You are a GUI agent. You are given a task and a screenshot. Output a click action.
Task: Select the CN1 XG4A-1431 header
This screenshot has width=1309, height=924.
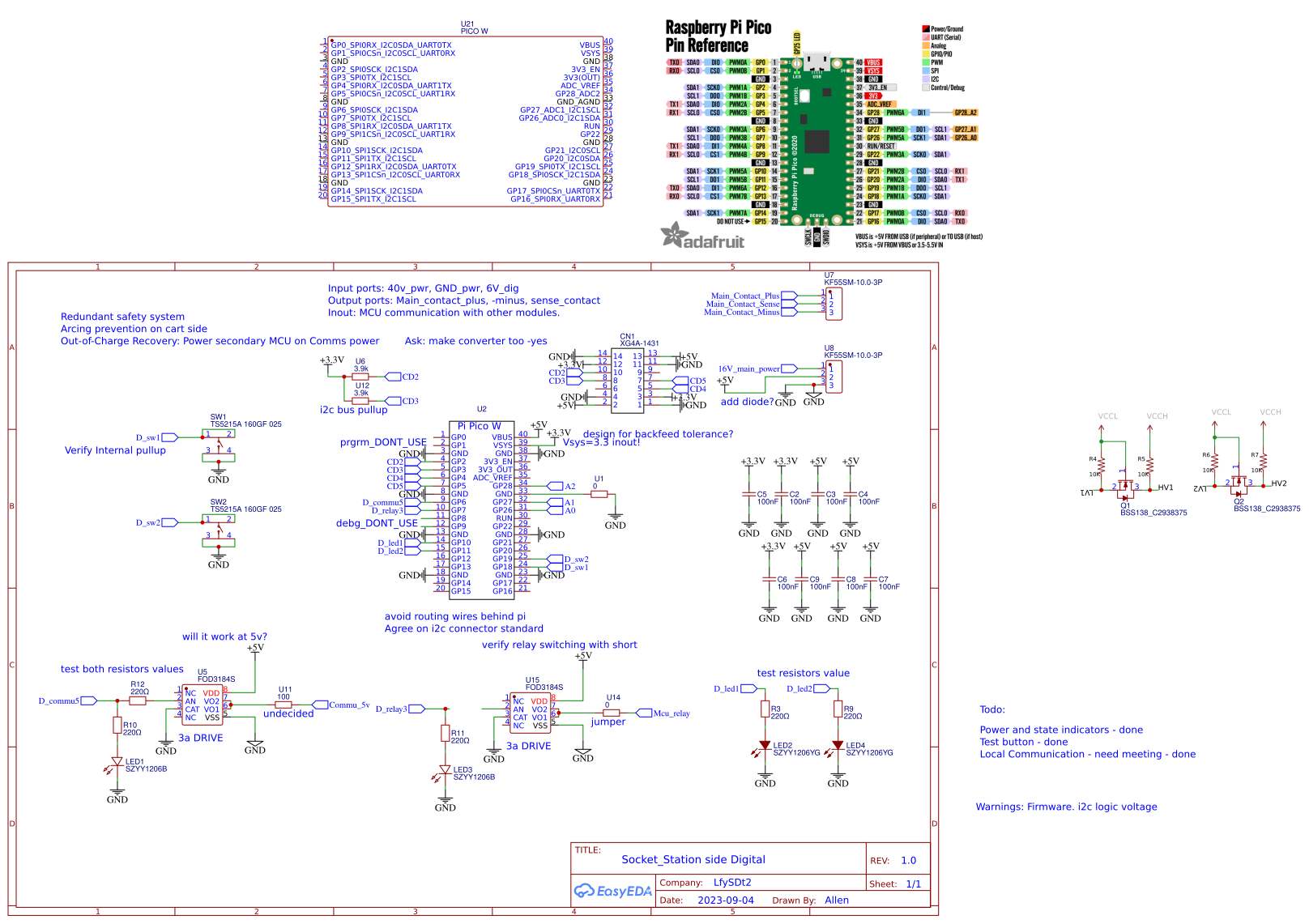pos(628,379)
